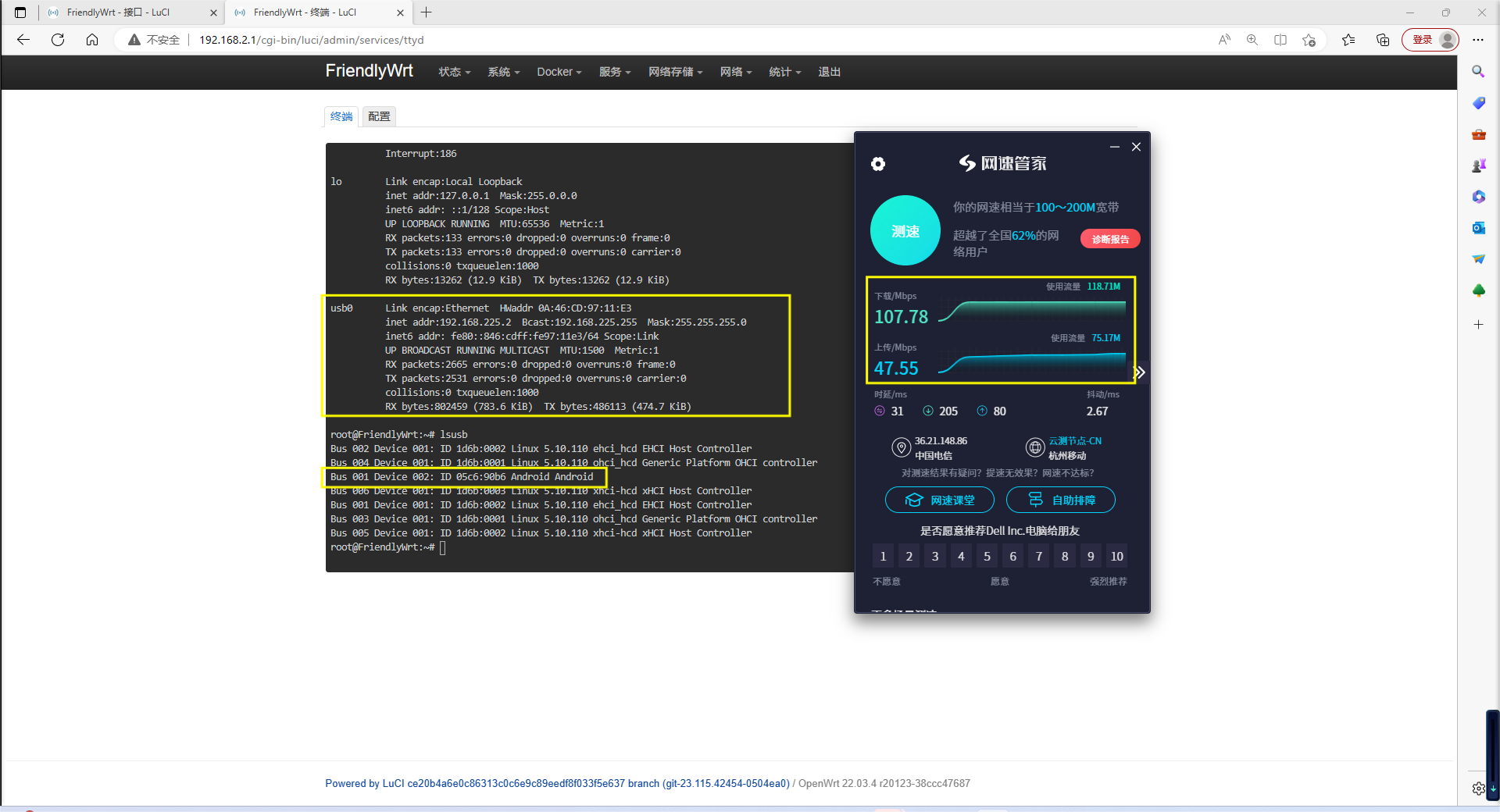This screenshot has height=812, width=1500.
Task: Open the browser settings and more menu
Action: (1478, 40)
